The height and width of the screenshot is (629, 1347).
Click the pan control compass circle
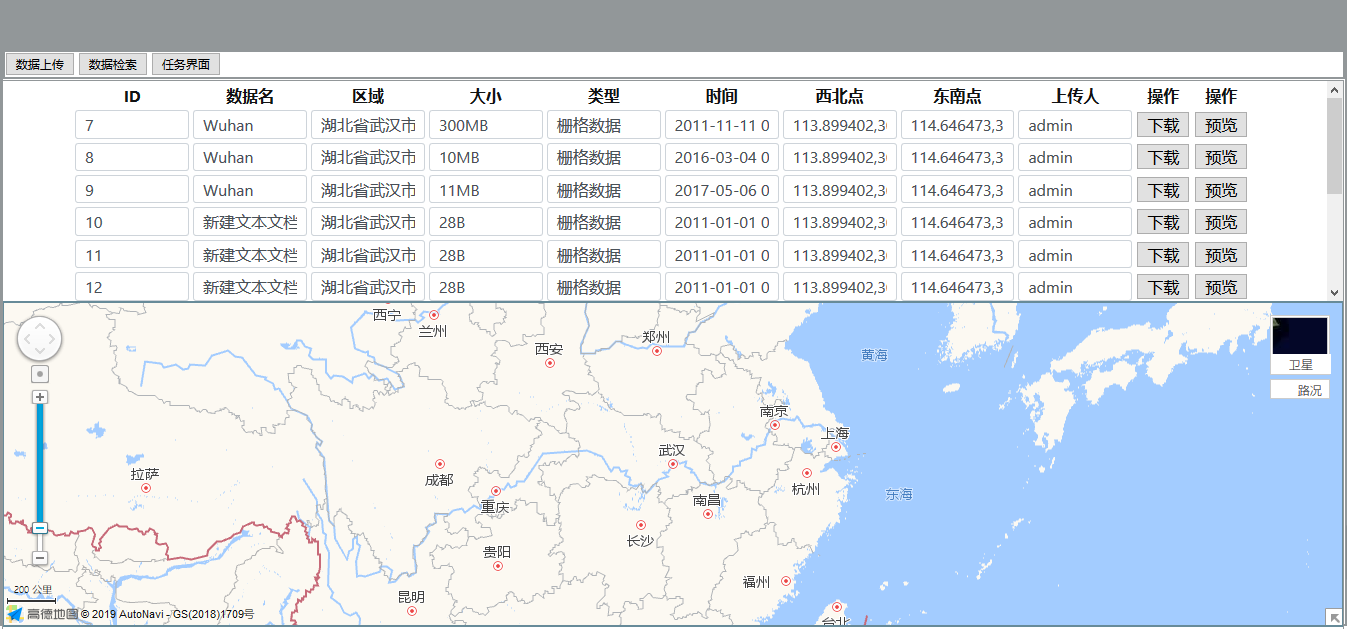(x=40, y=339)
